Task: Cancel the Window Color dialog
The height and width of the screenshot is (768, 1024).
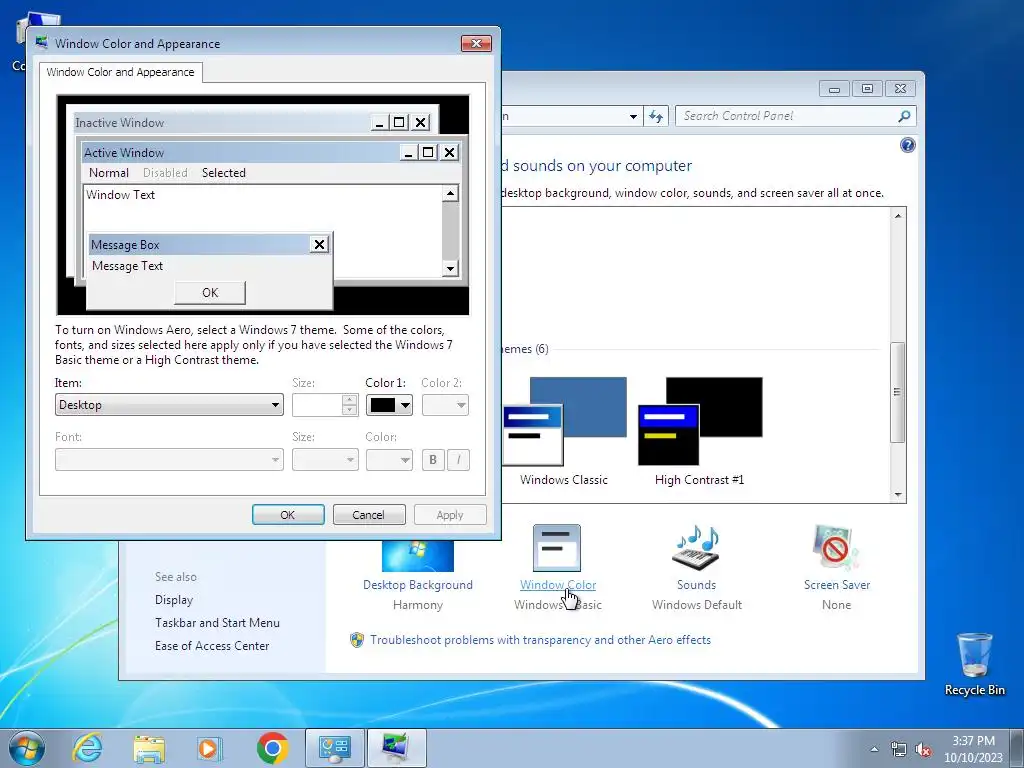Action: [x=368, y=515]
